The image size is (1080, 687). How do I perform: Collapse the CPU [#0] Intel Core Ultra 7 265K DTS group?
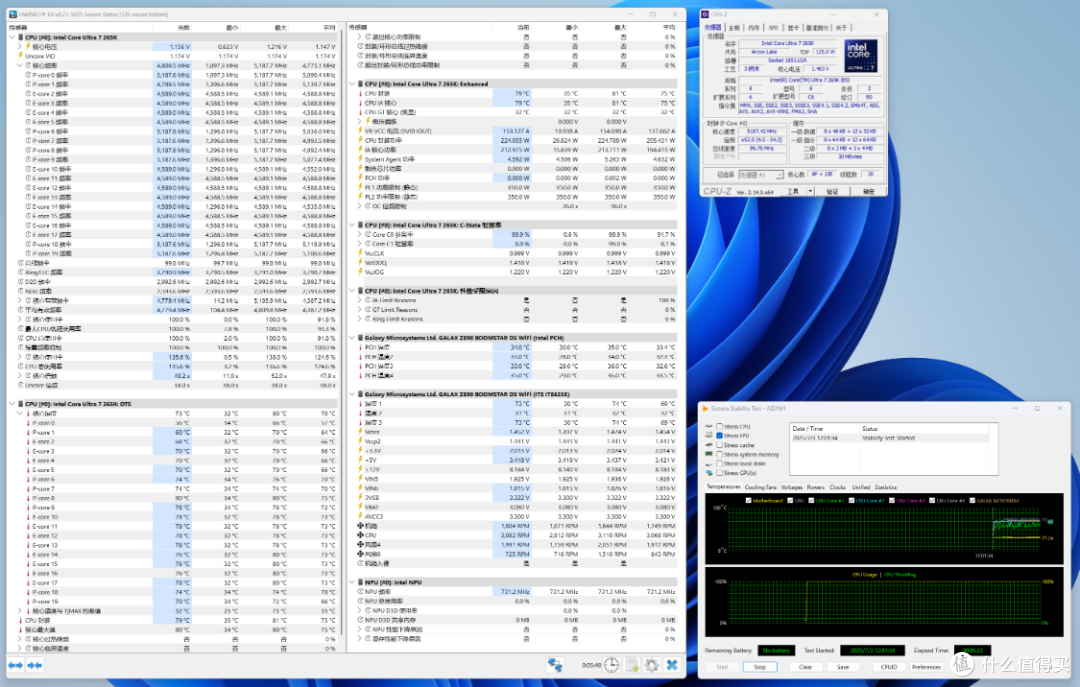pos(12,404)
